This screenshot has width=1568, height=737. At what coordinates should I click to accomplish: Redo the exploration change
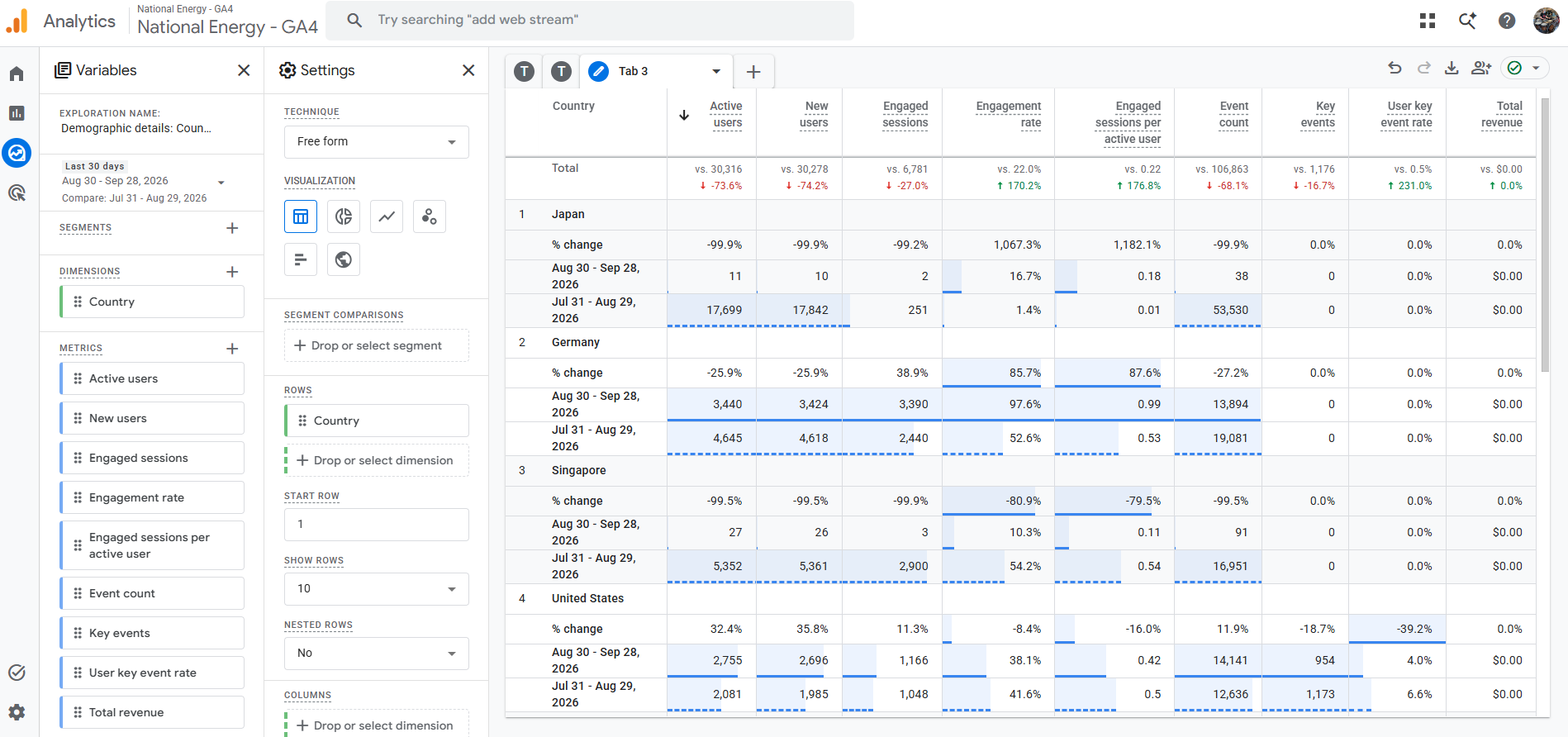click(1423, 69)
